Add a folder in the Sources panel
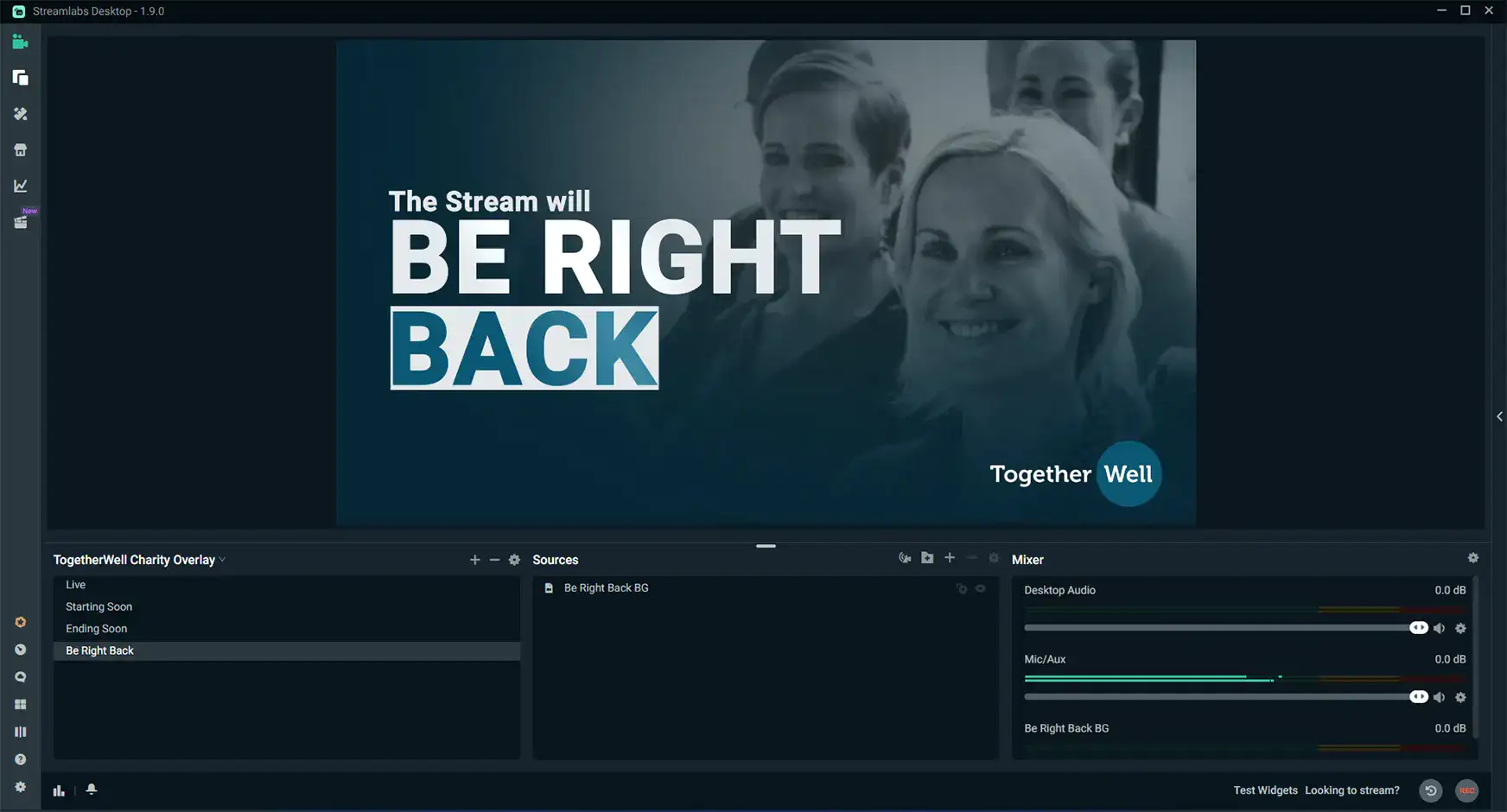The width and height of the screenshot is (1507, 812). (x=927, y=558)
